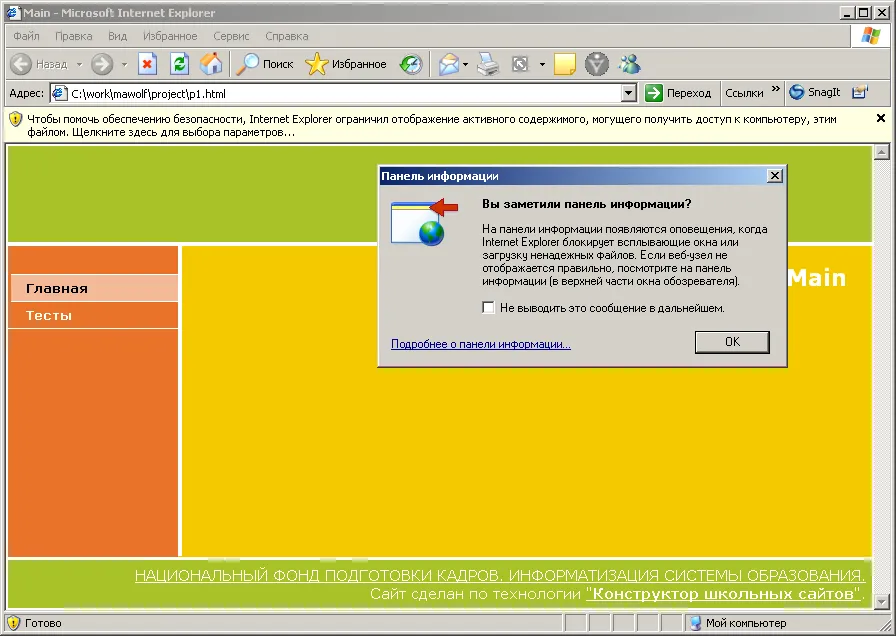The image size is (896, 636).
Task: Expand the Ссылки links chevron
Action: (x=775, y=89)
